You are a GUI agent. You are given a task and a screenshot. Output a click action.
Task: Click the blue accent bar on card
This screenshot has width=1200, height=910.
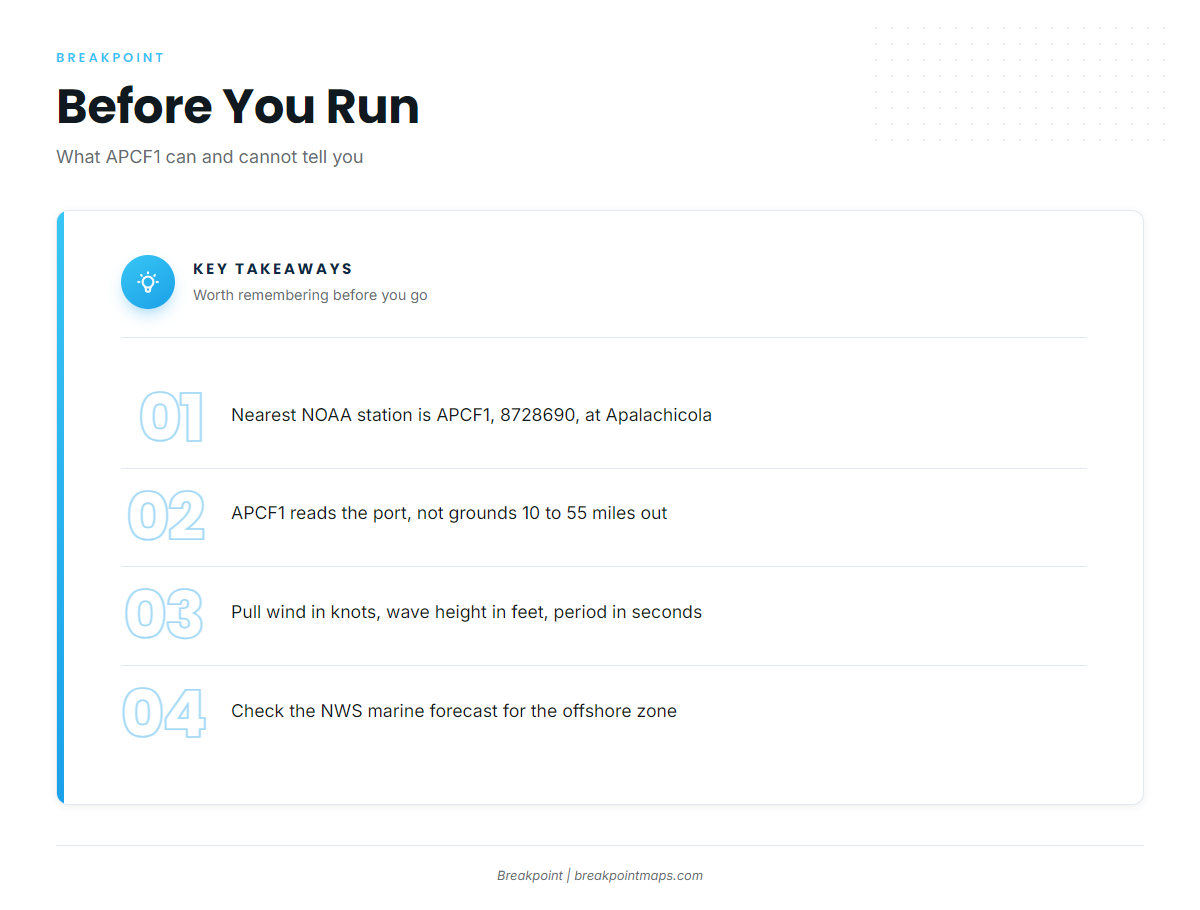(x=60, y=507)
